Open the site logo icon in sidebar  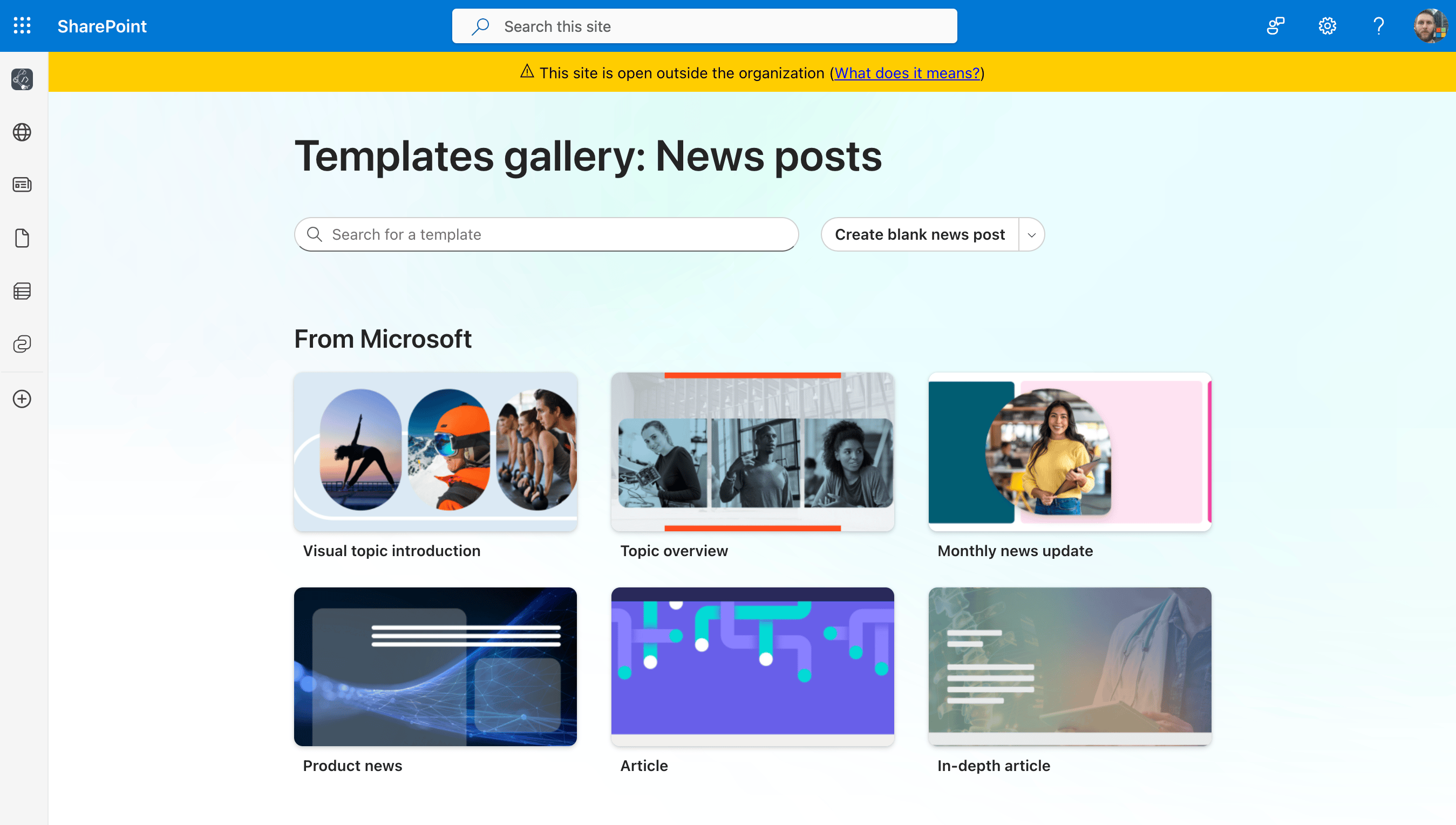point(22,79)
